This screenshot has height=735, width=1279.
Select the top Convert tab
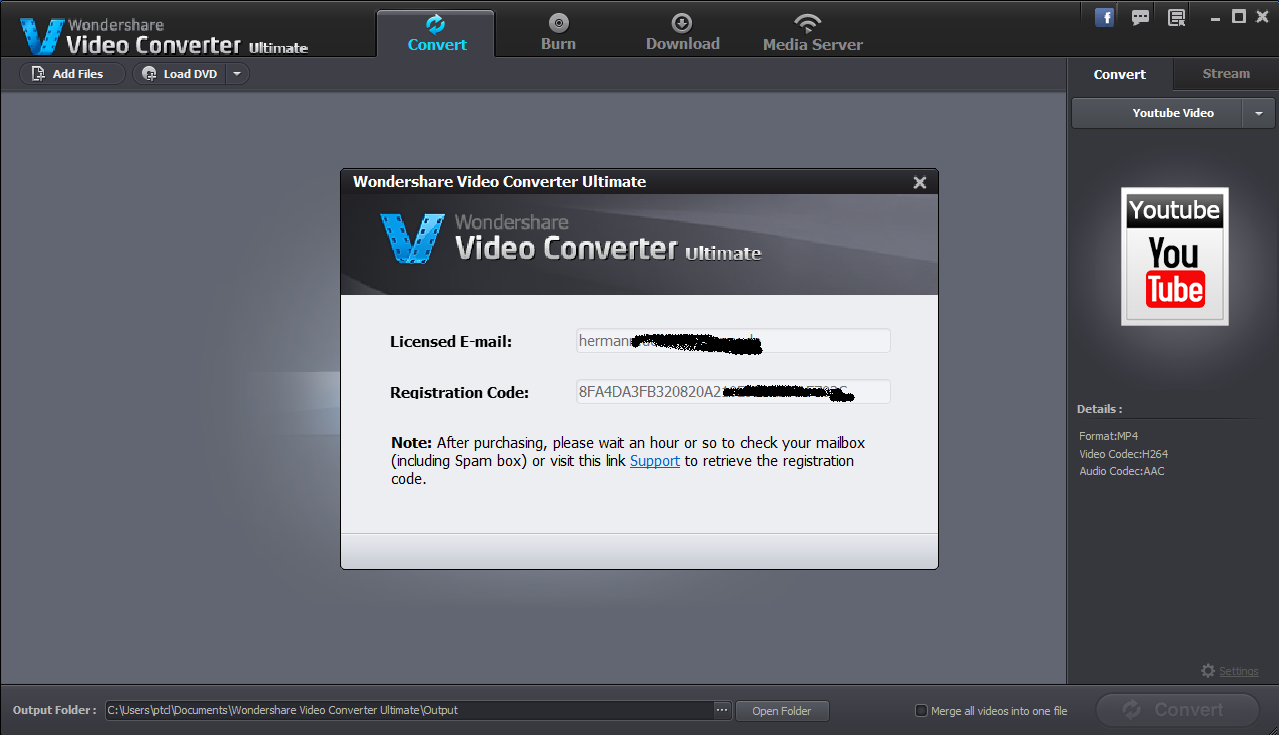click(436, 33)
